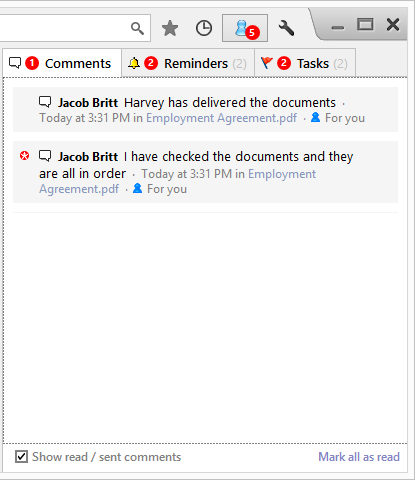Viewport: 415px width, 480px height.
Task: Toggle 'Show read / sent comments' checkbox
Action: (x=21, y=457)
